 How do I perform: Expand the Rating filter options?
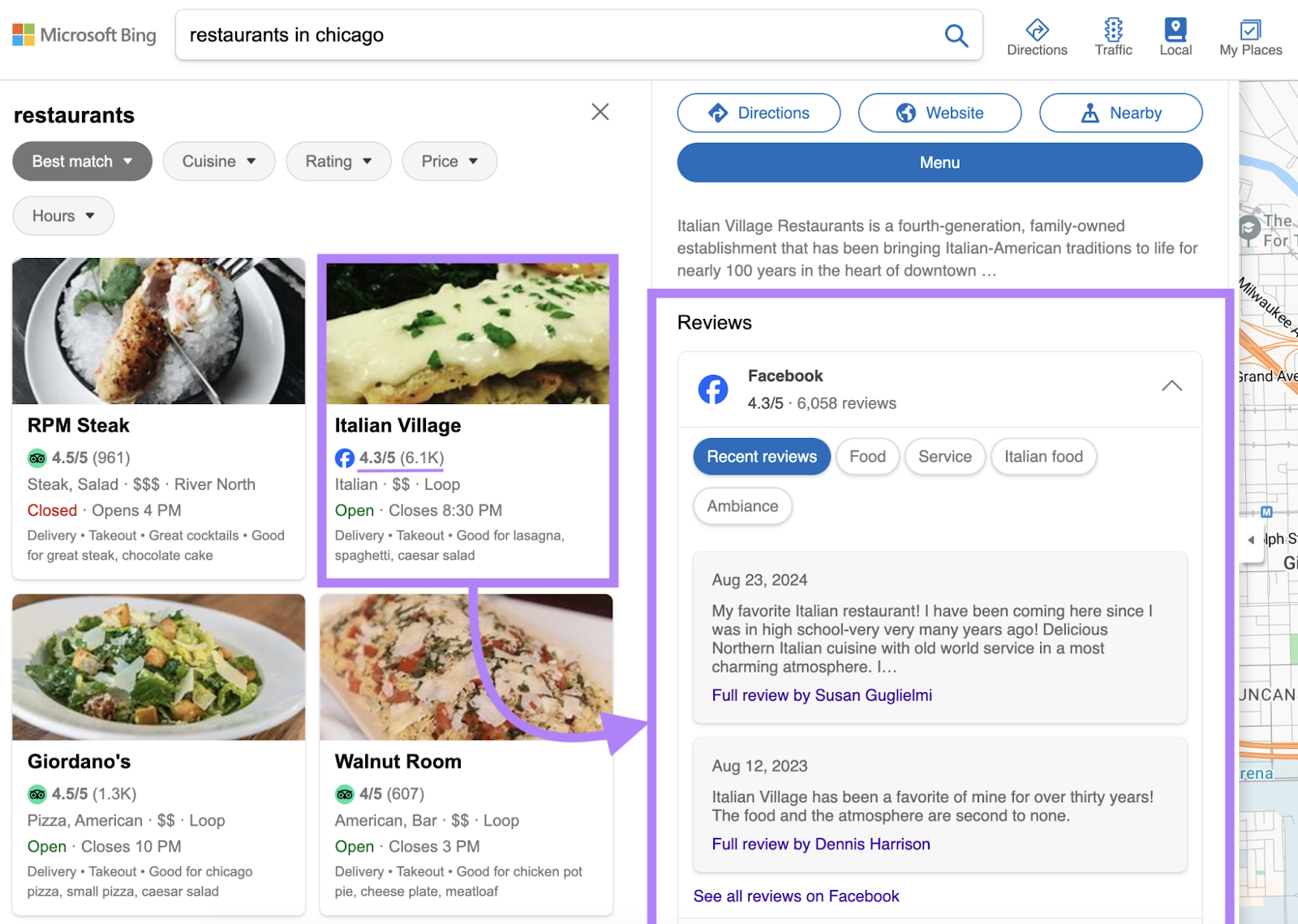click(338, 161)
